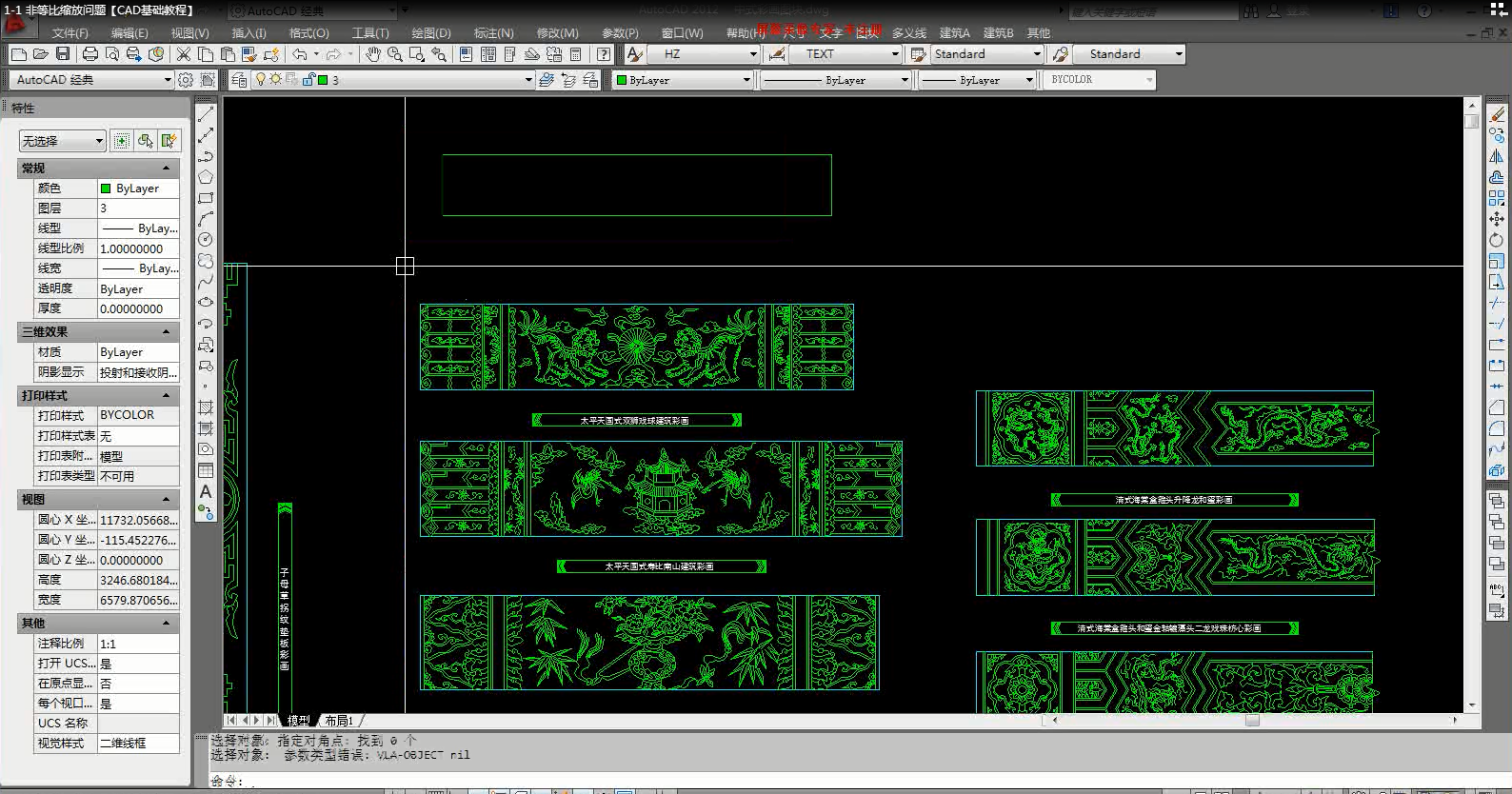Image resolution: width=1512 pixels, height=794 pixels.
Task: Activate the Pan hand tool
Action: point(373,54)
